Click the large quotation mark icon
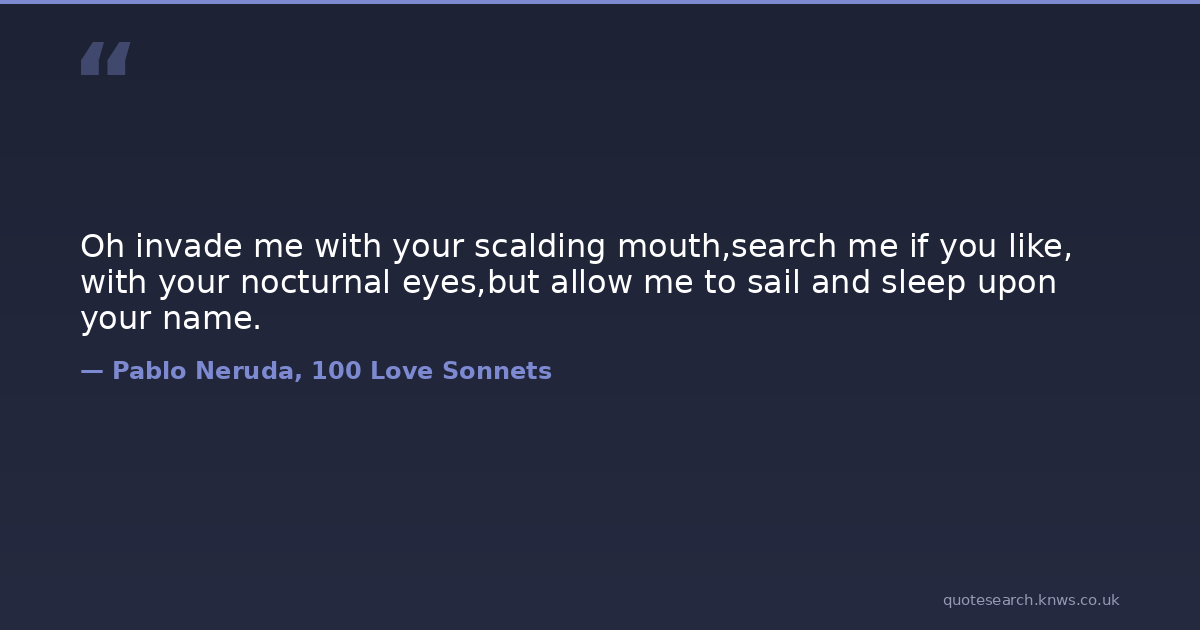Screen dimensions: 1200x630 coord(105,59)
